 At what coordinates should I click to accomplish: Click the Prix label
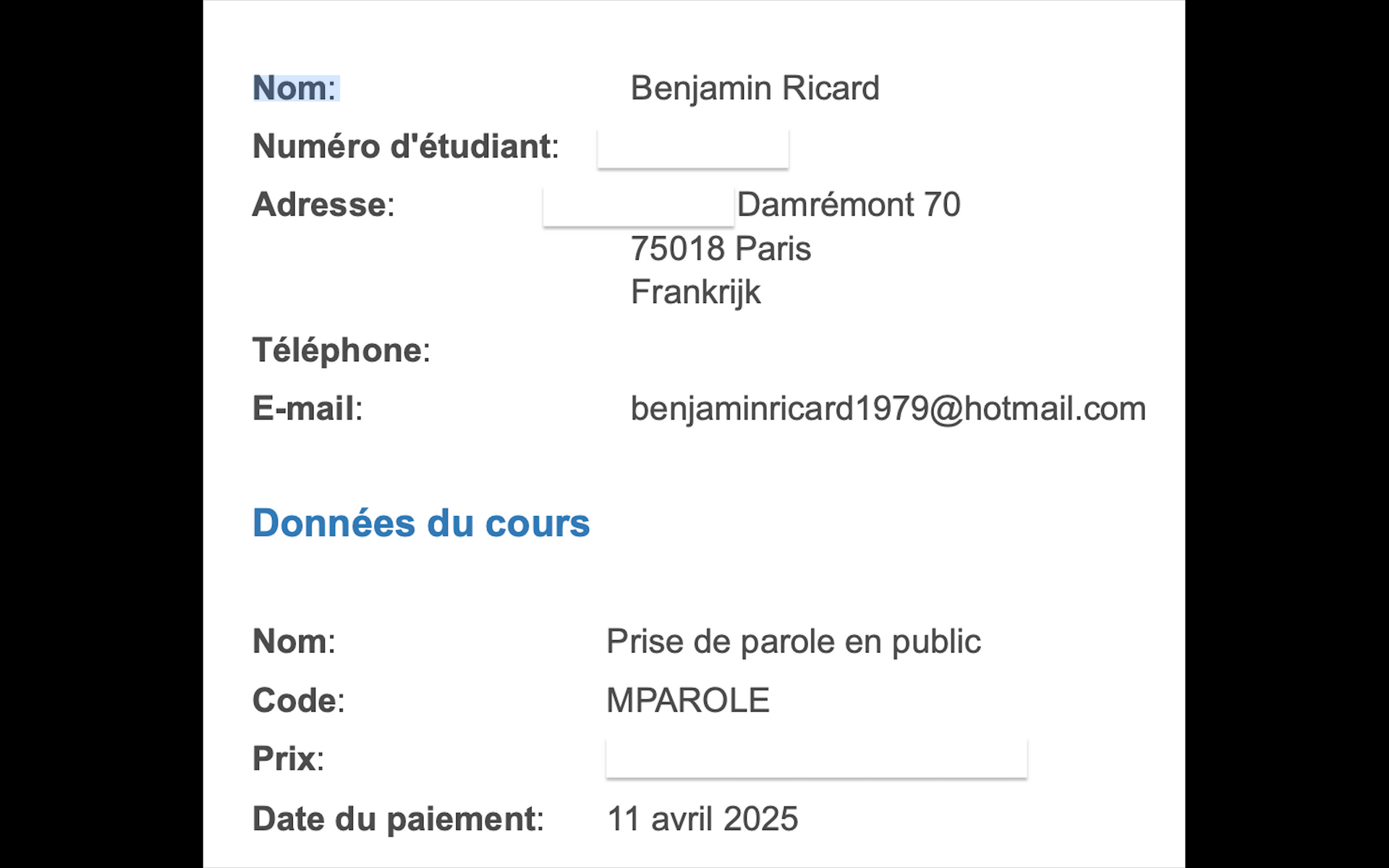(288, 759)
